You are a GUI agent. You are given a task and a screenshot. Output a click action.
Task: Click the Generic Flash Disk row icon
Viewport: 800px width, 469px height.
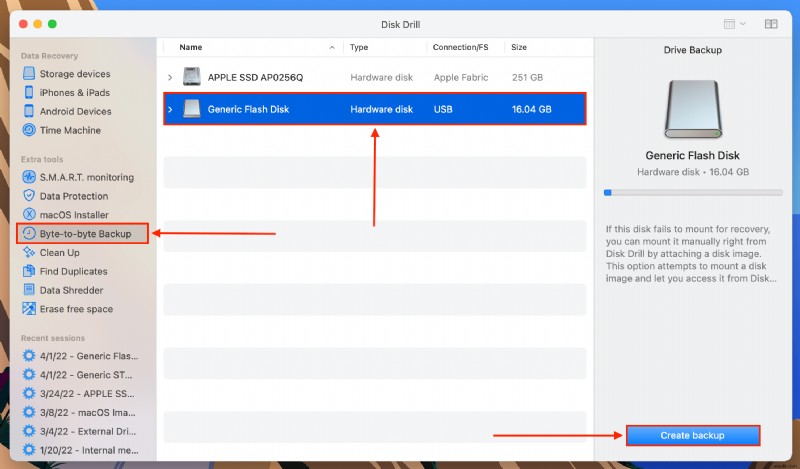[192, 109]
